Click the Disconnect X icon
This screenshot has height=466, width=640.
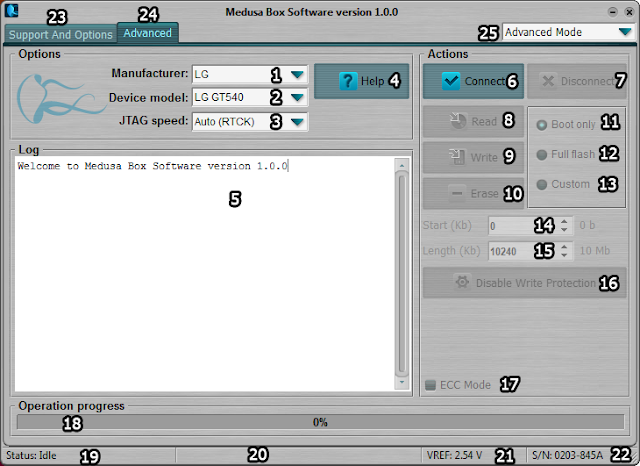click(x=548, y=81)
